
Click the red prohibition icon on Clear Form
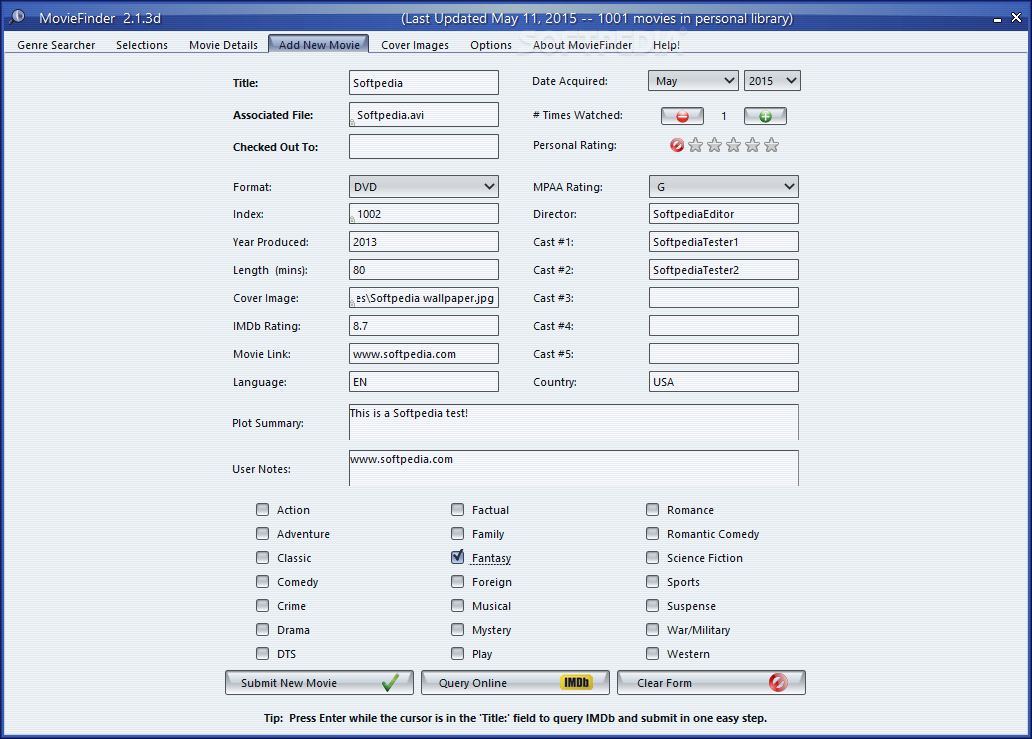[778, 682]
